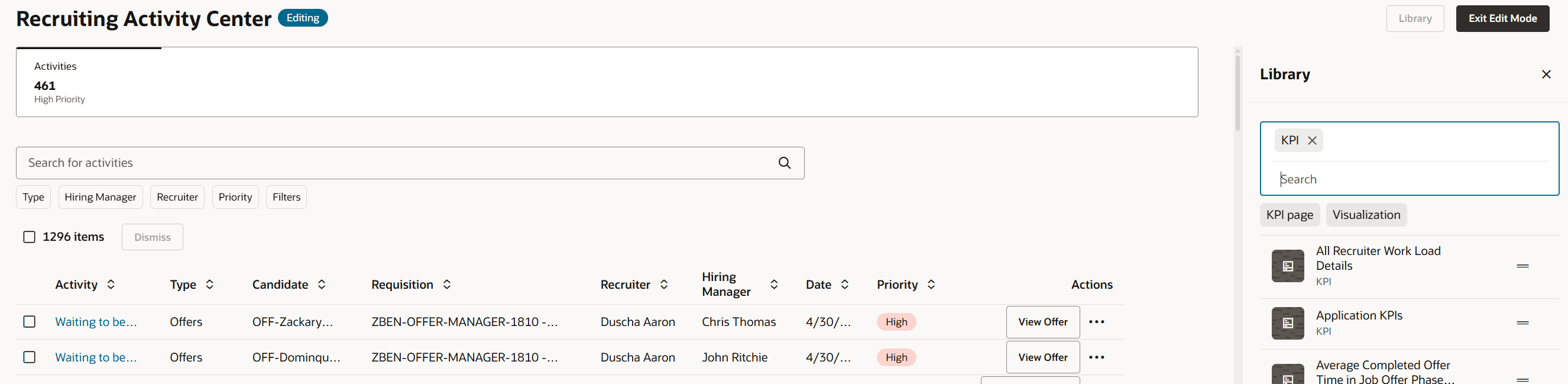Open the Hiring Manager filter dropdown
The image size is (1568, 384).
tap(101, 197)
